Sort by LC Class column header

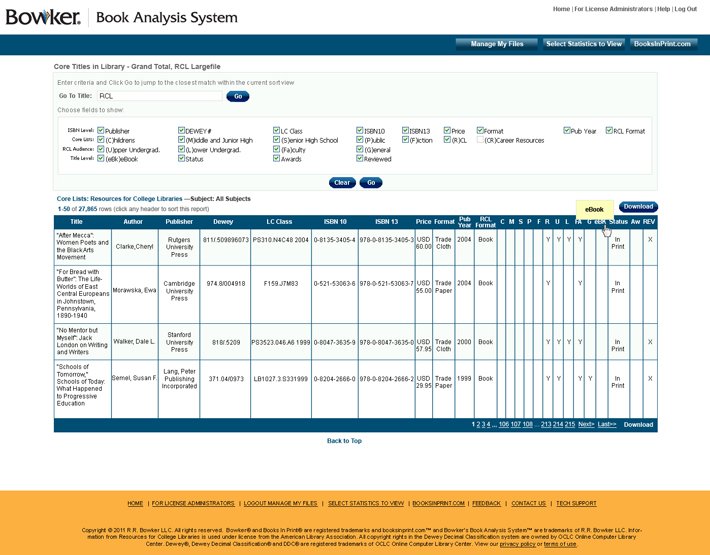[279, 222]
